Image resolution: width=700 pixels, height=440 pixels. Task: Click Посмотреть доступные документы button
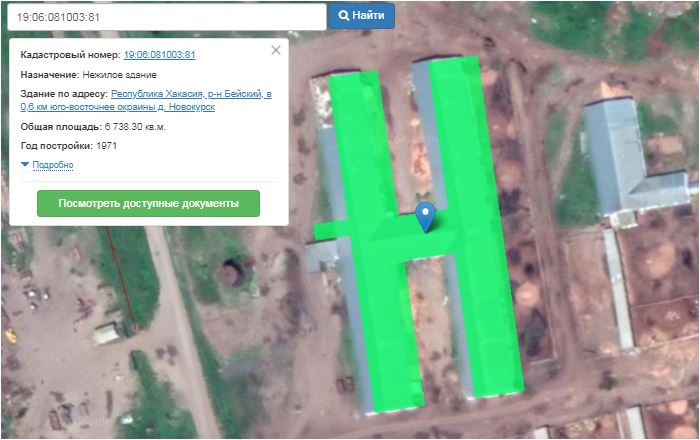(x=148, y=203)
